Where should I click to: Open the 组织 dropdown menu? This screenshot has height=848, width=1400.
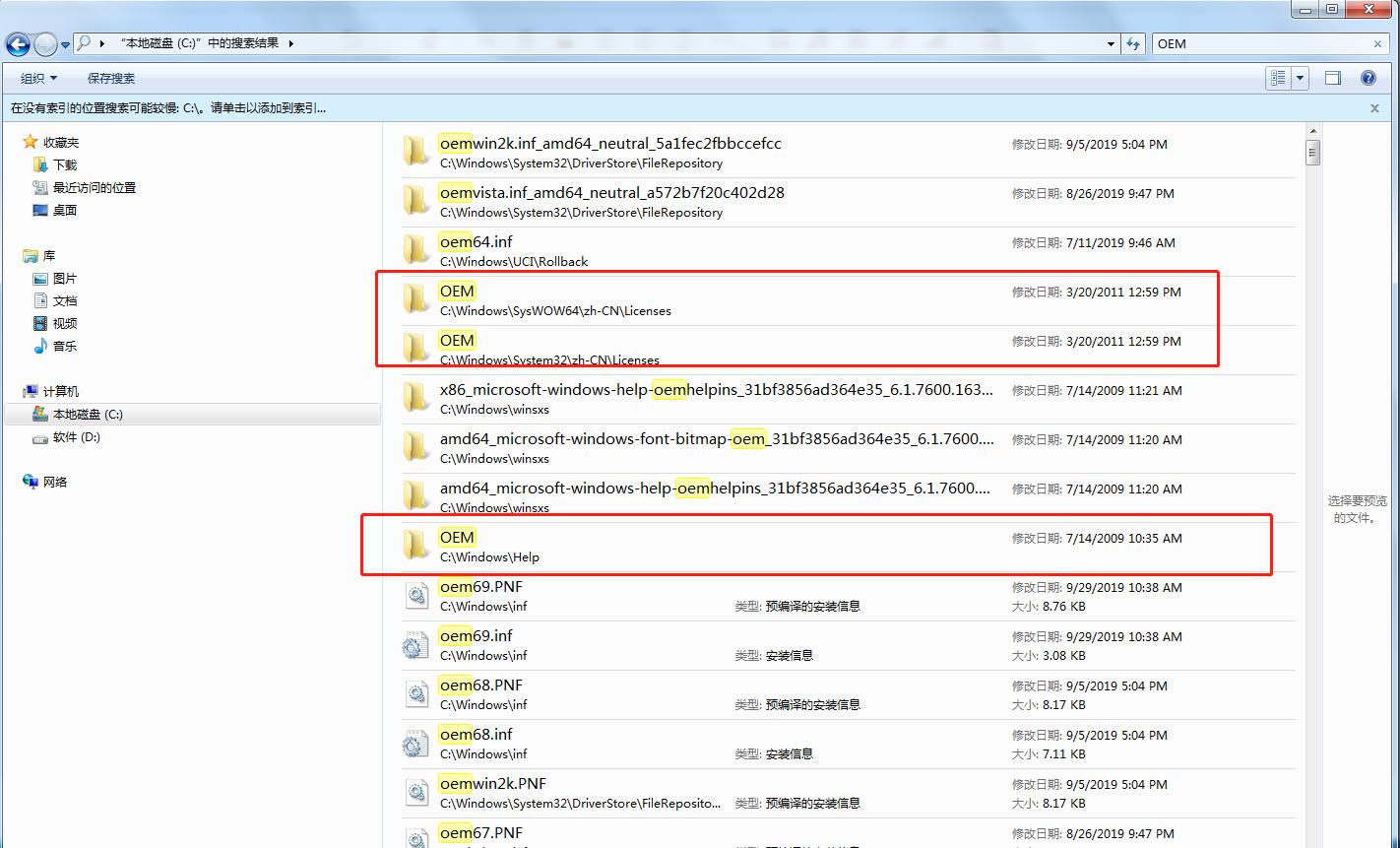(39, 78)
